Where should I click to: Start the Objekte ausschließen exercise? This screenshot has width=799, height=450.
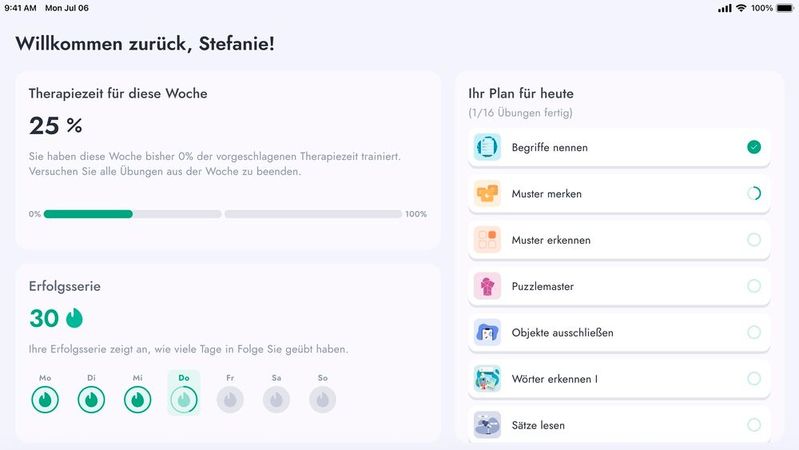tap(619, 333)
